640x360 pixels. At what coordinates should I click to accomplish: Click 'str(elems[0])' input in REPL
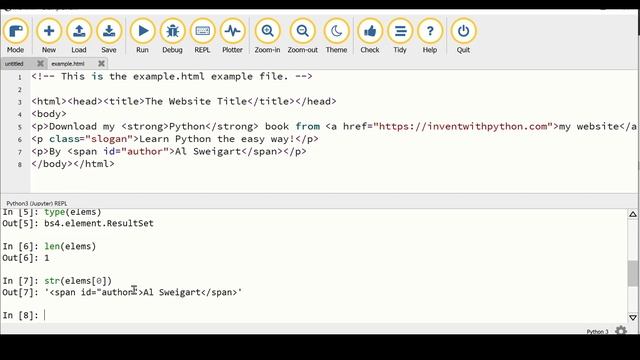coord(78,280)
